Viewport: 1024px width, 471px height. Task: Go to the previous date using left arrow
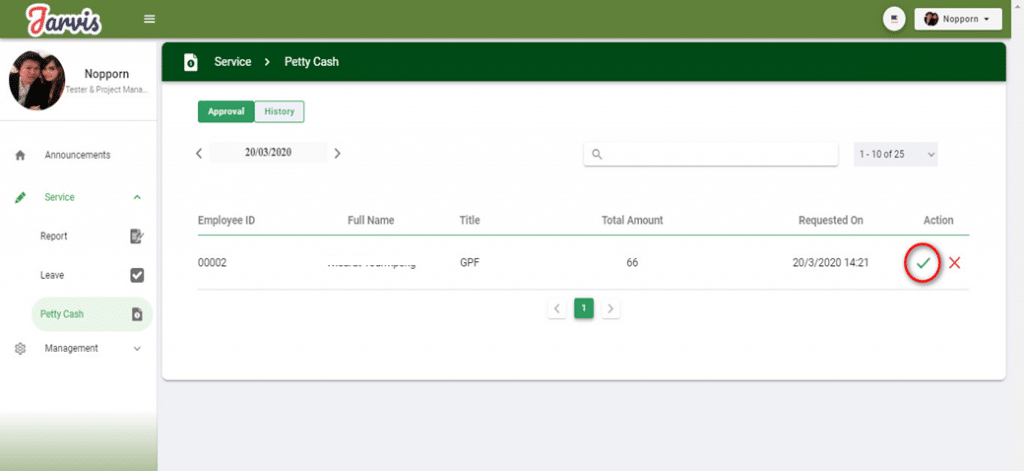(199, 154)
